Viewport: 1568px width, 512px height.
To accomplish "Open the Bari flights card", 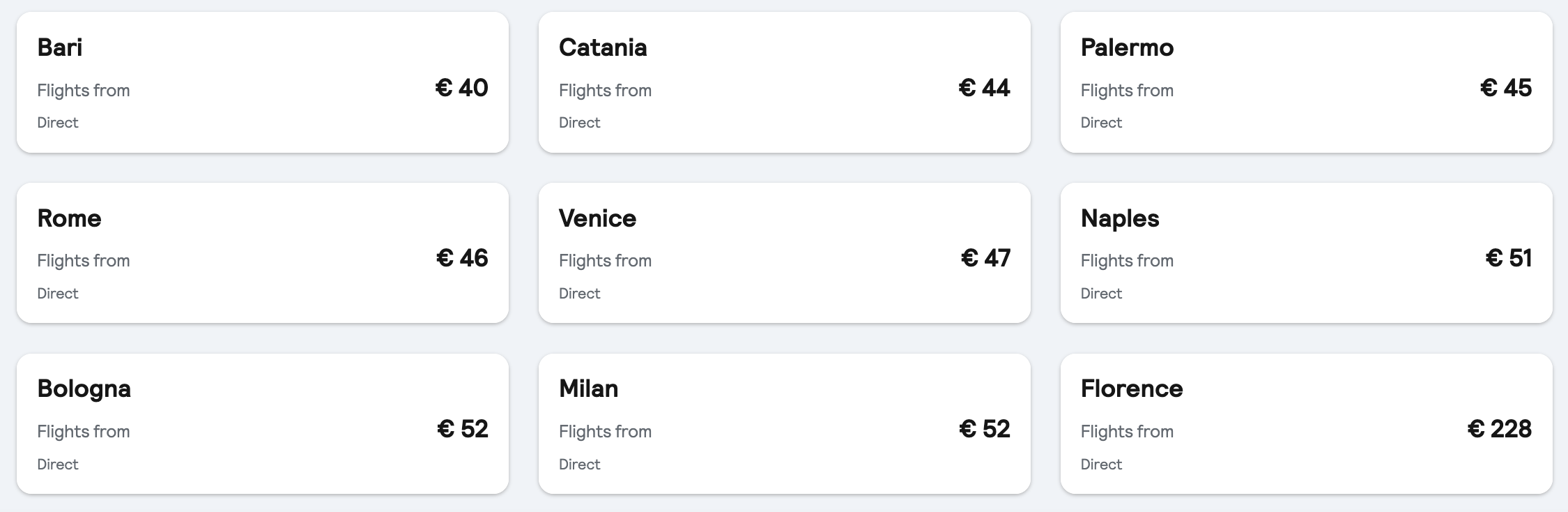I will point(263,82).
